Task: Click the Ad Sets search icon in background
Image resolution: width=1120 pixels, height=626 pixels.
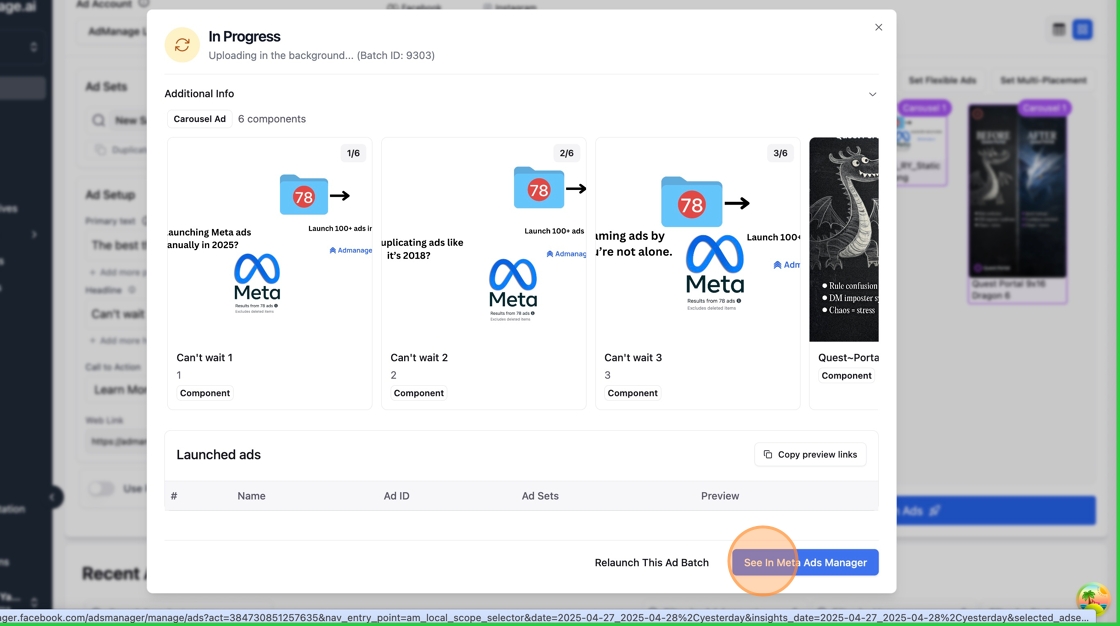Action: tap(99, 120)
